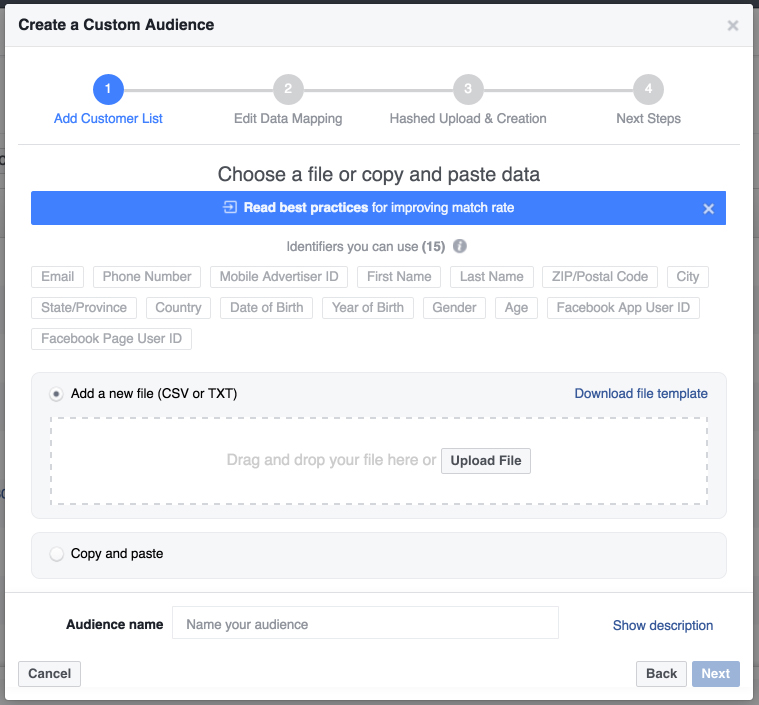Click the Back button
The height and width of the screenshot is (705, 759).
(x=661, y=674)
